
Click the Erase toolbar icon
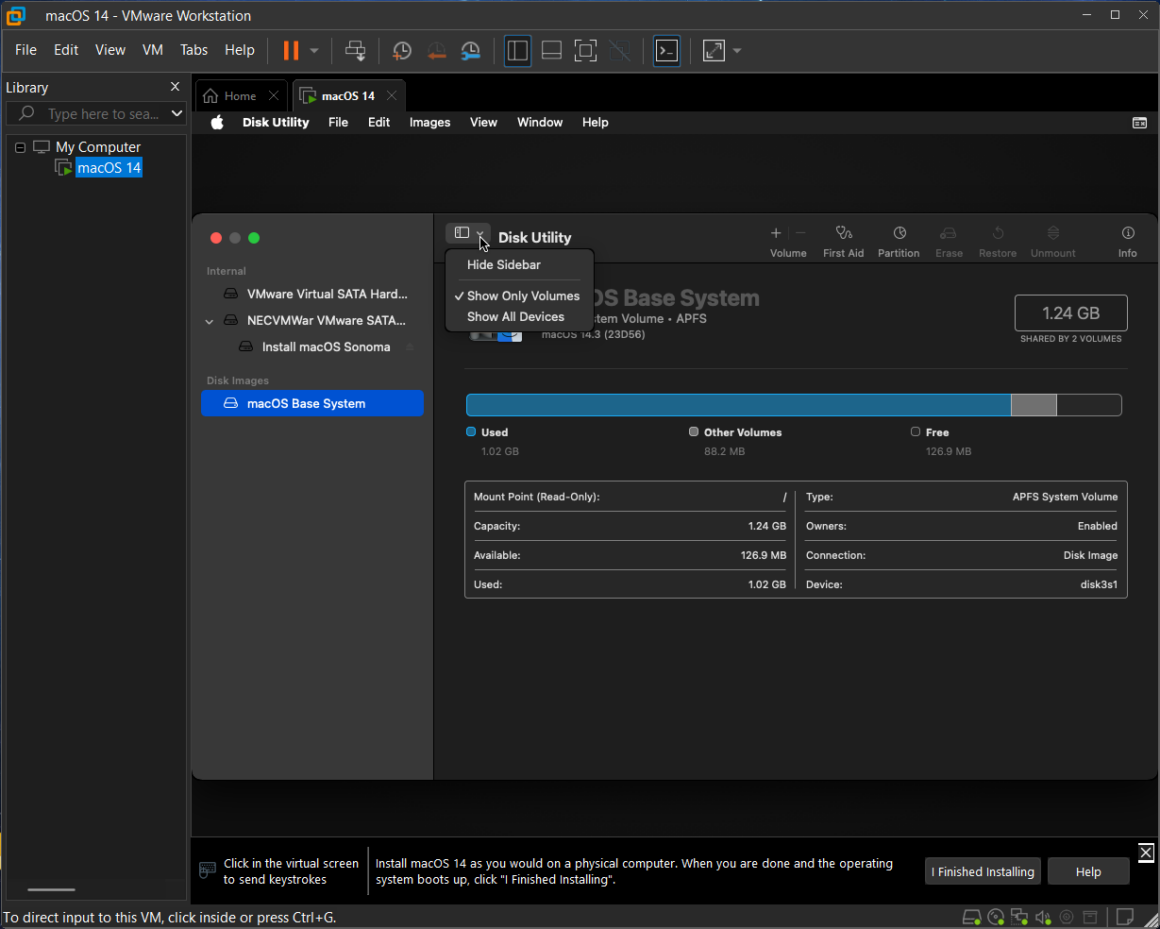tap(948, 241)
